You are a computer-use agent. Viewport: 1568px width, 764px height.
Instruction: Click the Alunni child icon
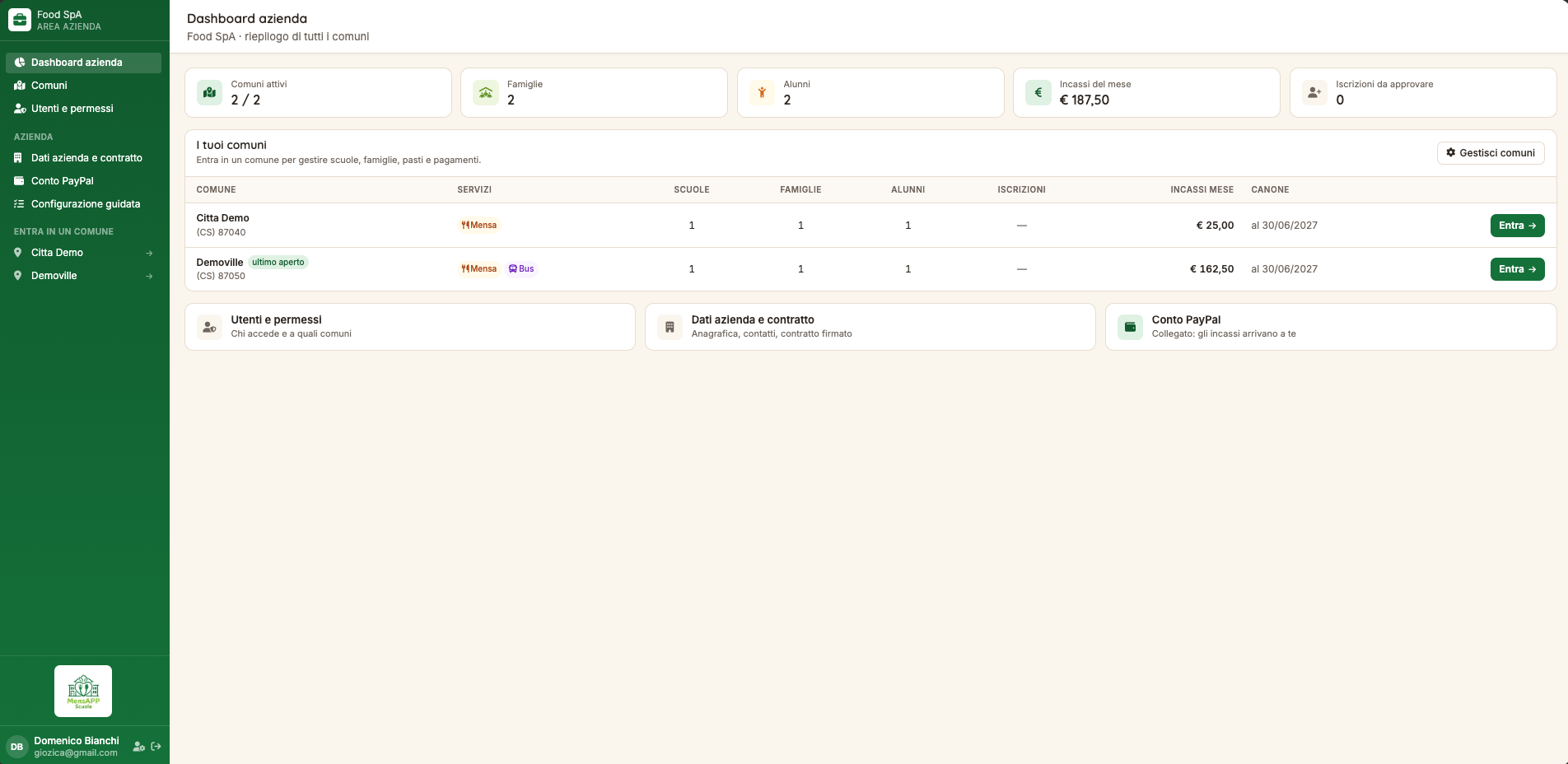click(762, 92)
